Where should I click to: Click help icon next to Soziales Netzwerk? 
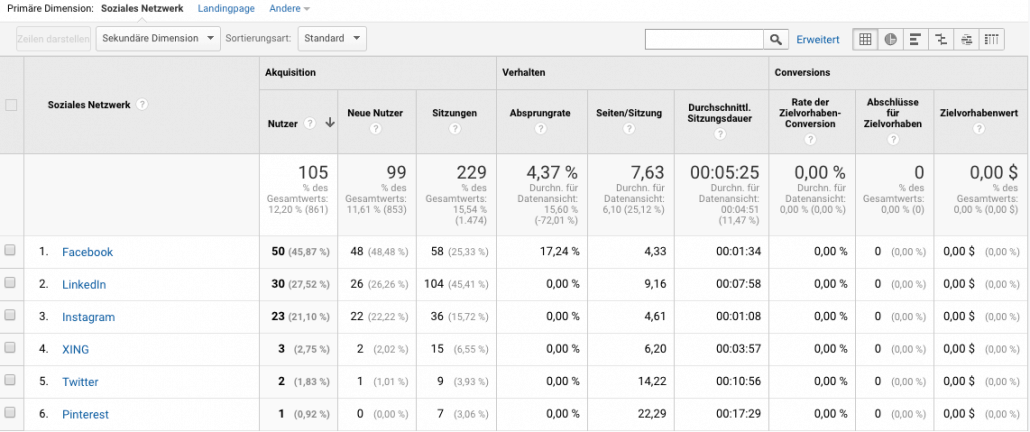click(142, 105)
